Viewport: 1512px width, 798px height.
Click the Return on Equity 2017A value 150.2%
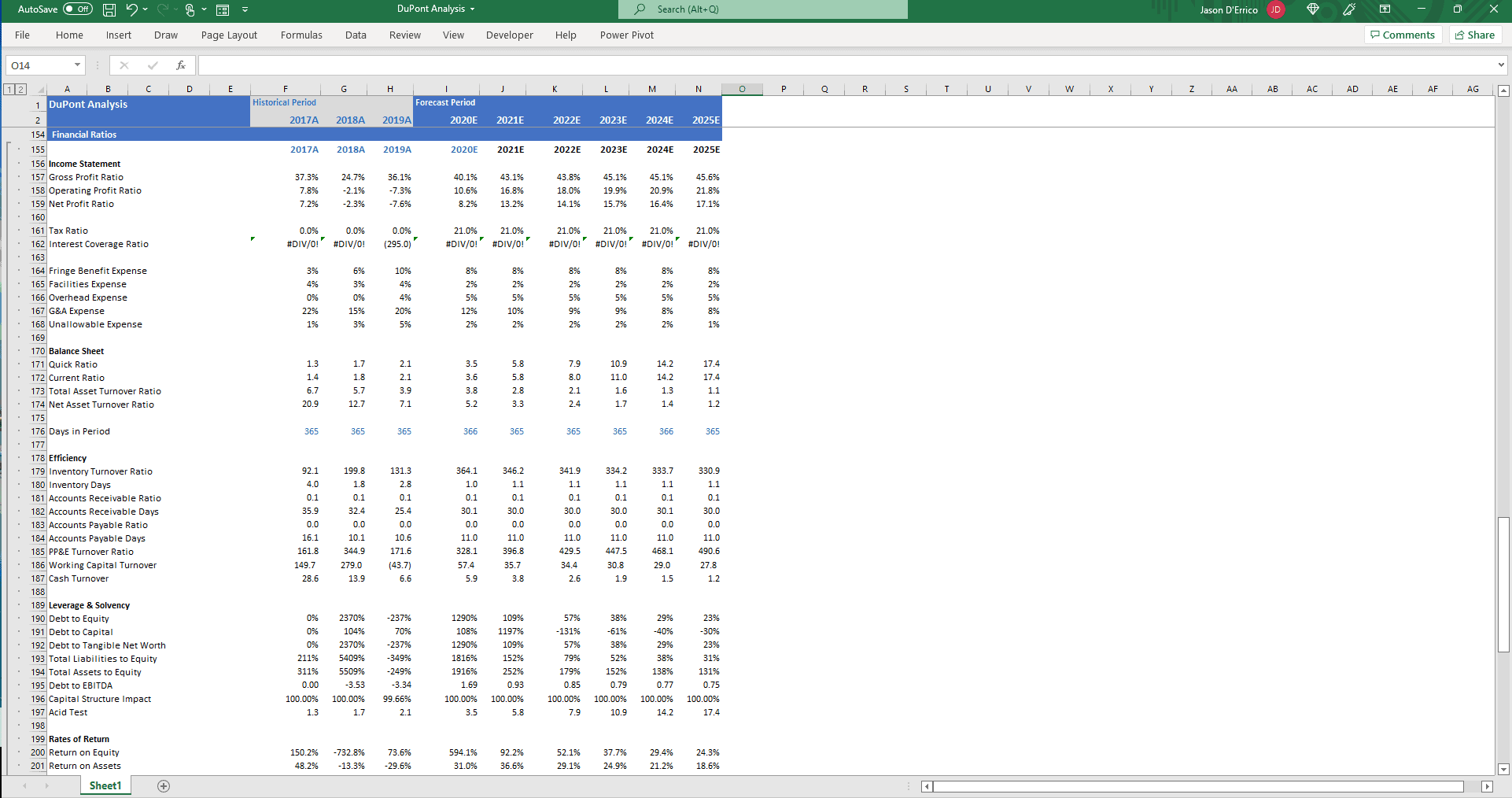[x=304, y=752]
